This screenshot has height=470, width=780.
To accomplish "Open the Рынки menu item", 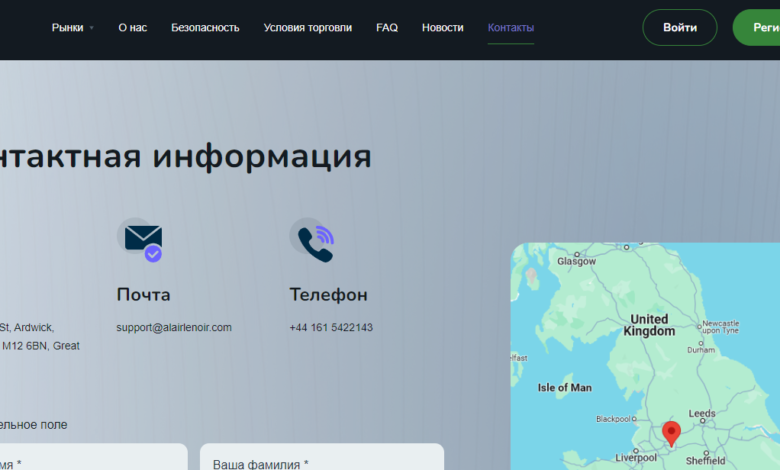I will point(68,28).
